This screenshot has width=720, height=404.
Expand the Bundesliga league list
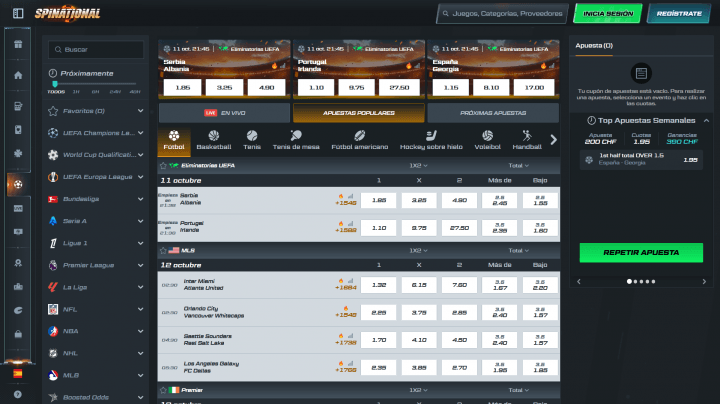coord(140,198)
